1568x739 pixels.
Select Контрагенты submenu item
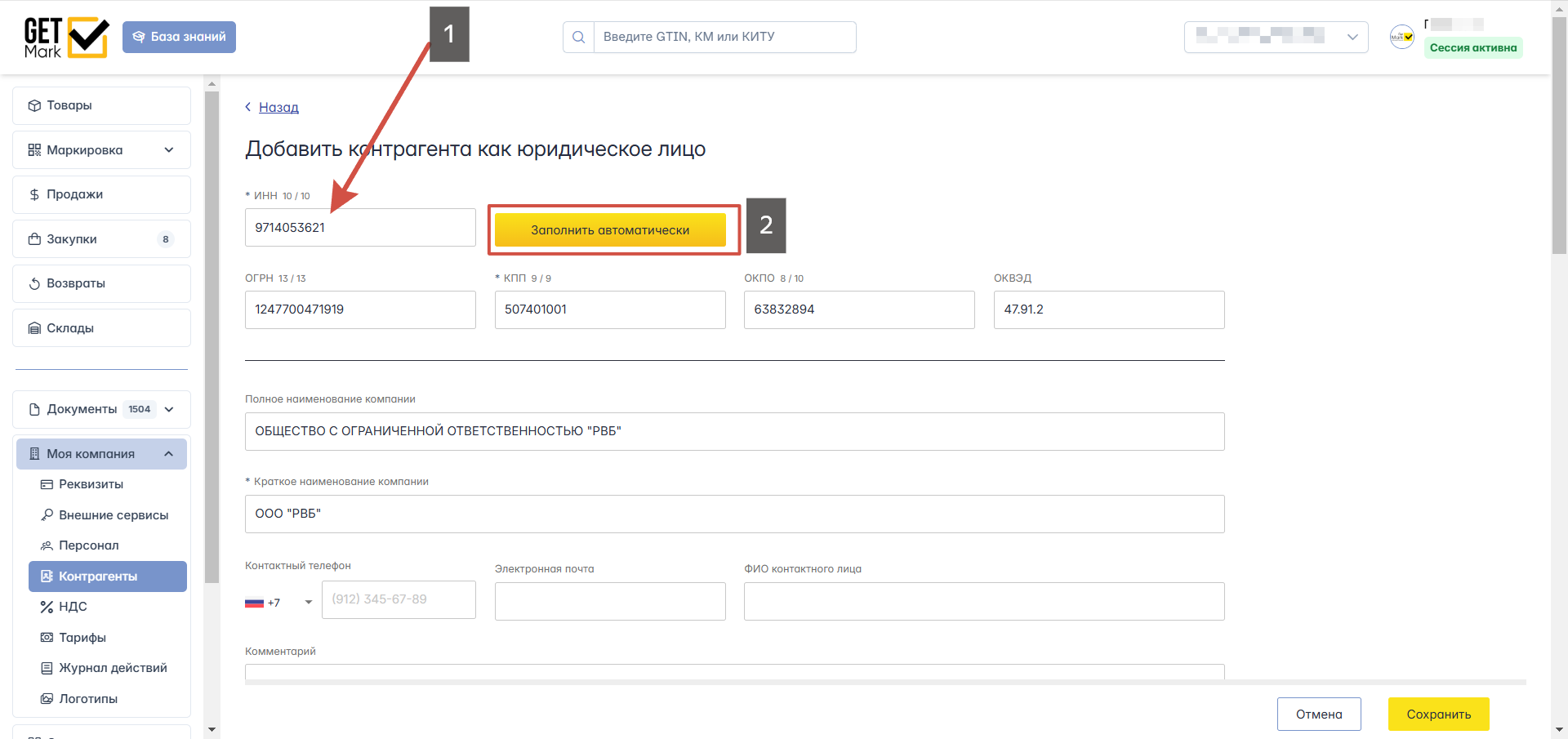pos(108,577)
